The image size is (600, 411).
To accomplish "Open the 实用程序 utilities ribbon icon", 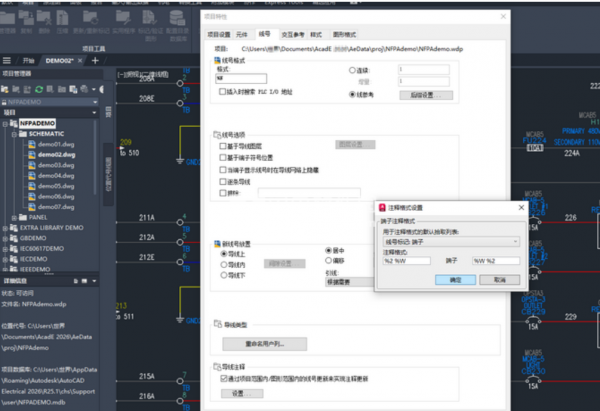I will (x=123, y=18).
